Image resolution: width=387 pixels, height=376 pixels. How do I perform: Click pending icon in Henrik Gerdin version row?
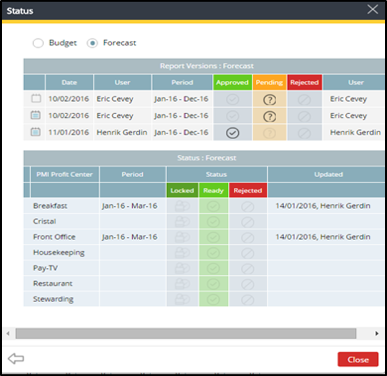tap(270, 133)
